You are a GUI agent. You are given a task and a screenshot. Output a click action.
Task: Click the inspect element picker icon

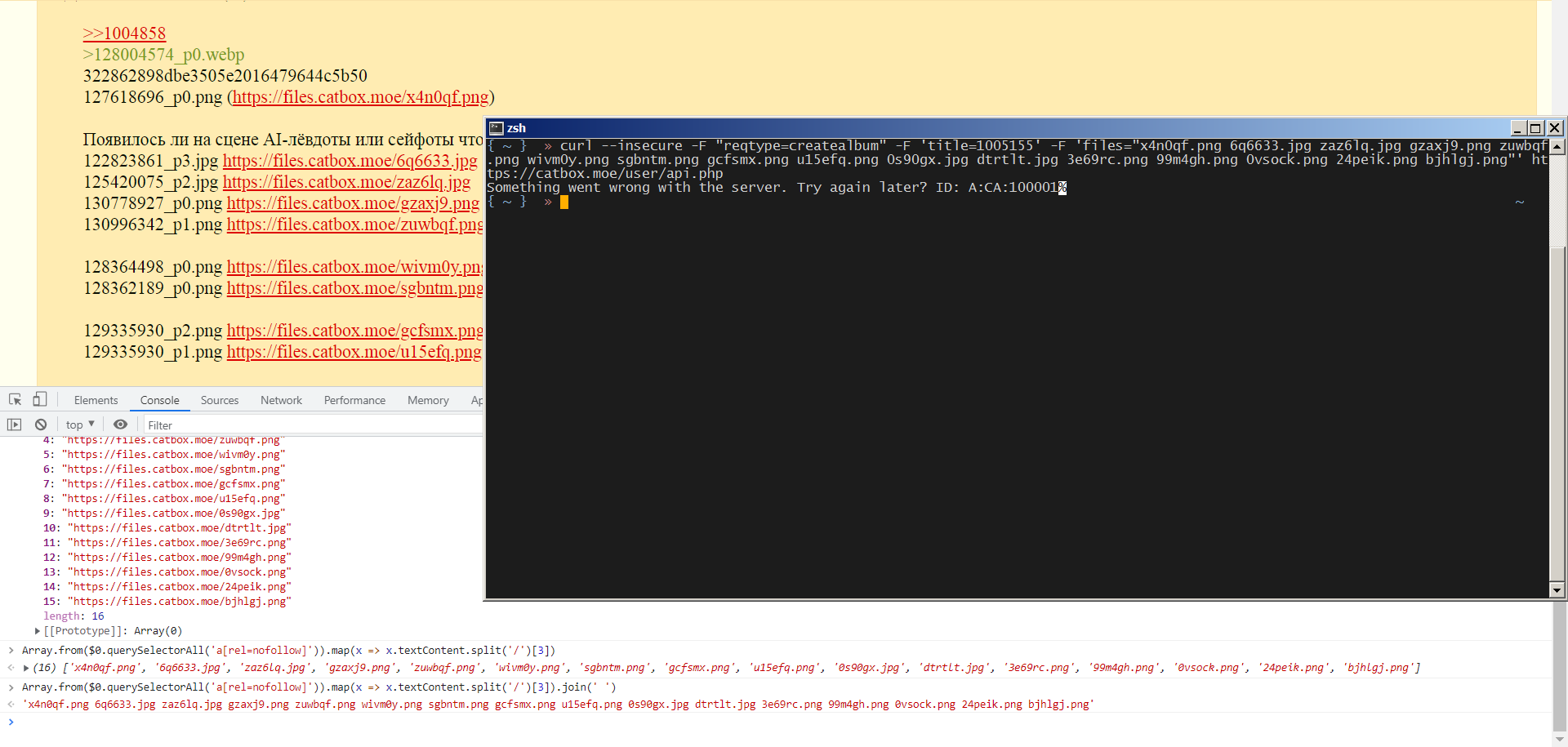click(15, 400)
